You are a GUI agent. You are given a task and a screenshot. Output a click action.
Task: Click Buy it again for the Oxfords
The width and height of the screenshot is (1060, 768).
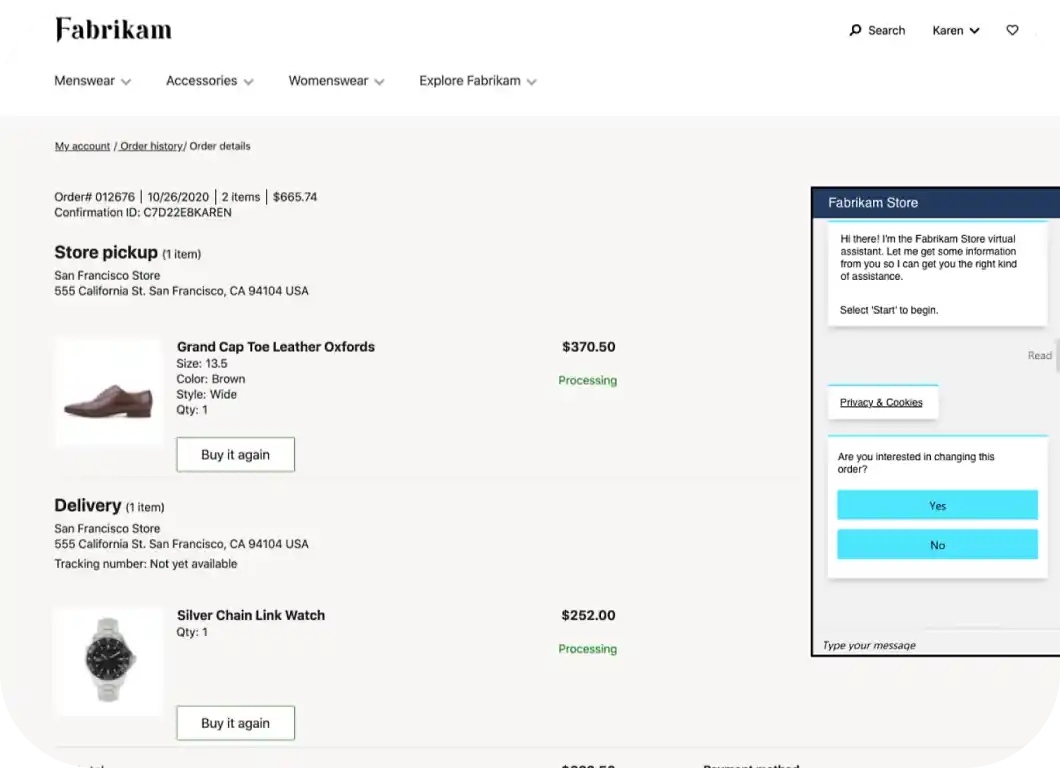[235, 454]
